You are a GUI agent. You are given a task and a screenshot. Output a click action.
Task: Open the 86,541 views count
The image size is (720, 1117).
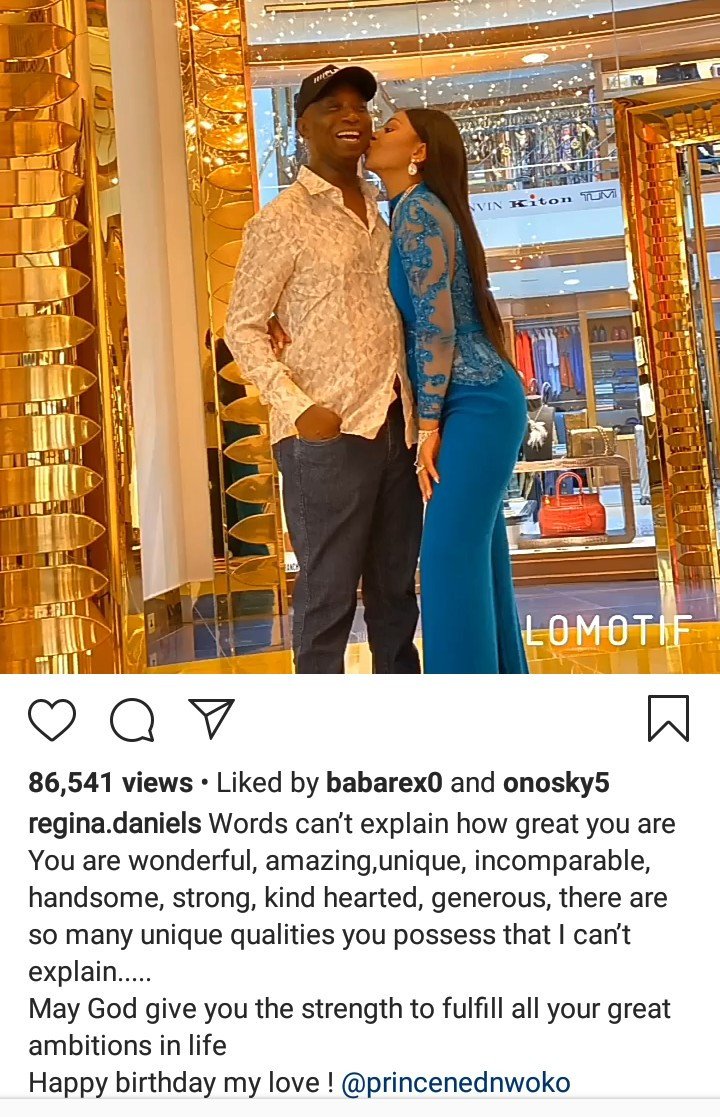110,783
